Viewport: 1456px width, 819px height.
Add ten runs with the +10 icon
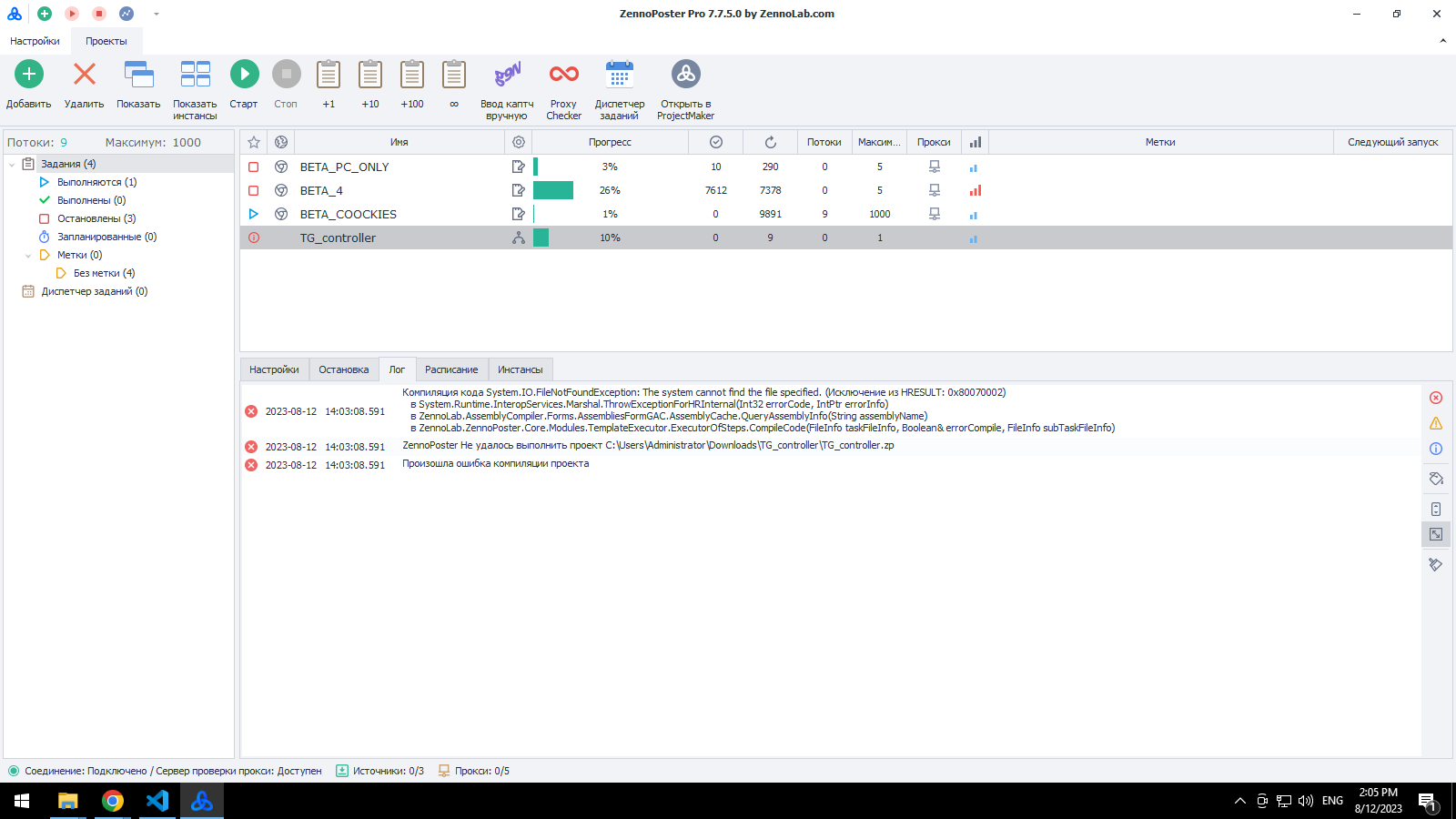click(x=370, y=74)
